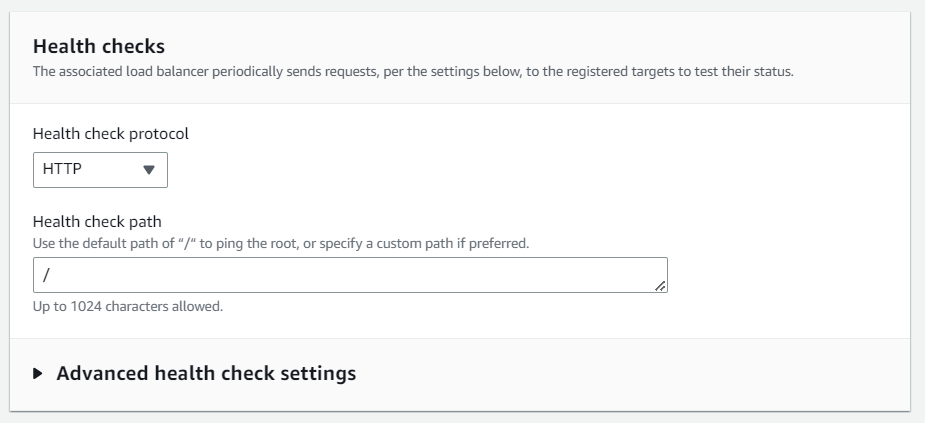Click the 'Up to 1024 characters allowed' hint
Image resolution: width=925 pixels, height=423 pixels.
127,306
